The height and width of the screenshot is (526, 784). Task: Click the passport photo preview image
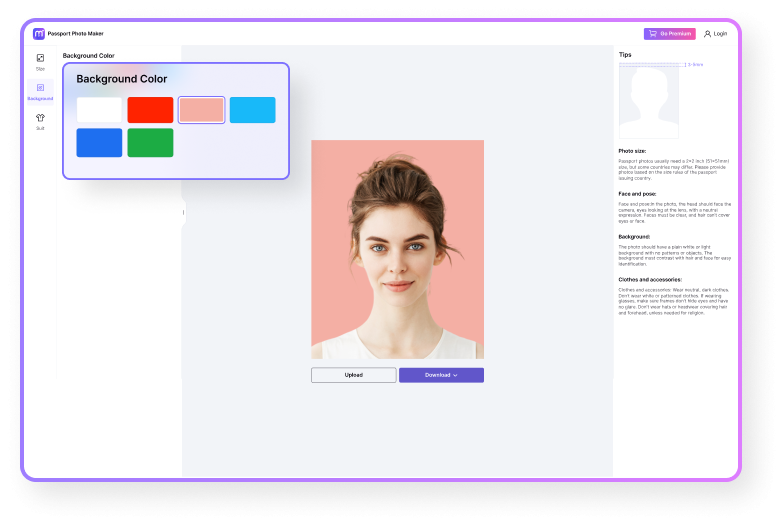[x=397, y=249]
